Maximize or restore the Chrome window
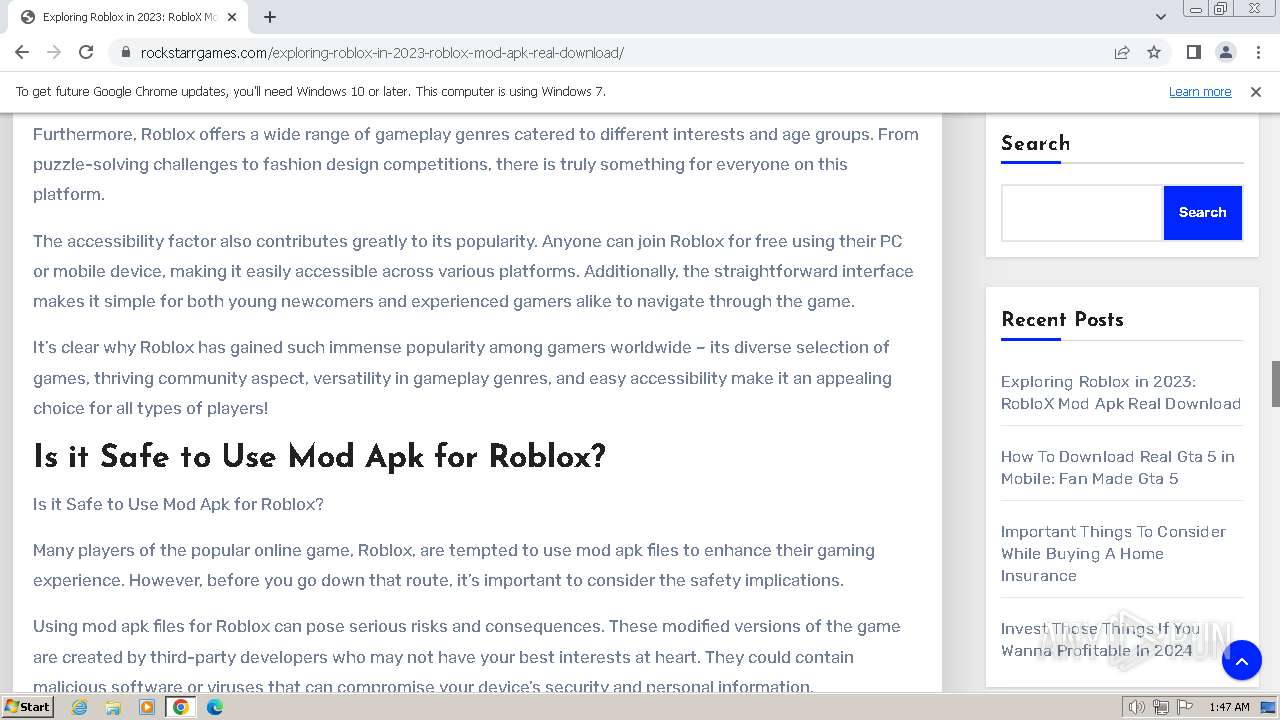The image size is (1280, 720). click(1220, 9)
